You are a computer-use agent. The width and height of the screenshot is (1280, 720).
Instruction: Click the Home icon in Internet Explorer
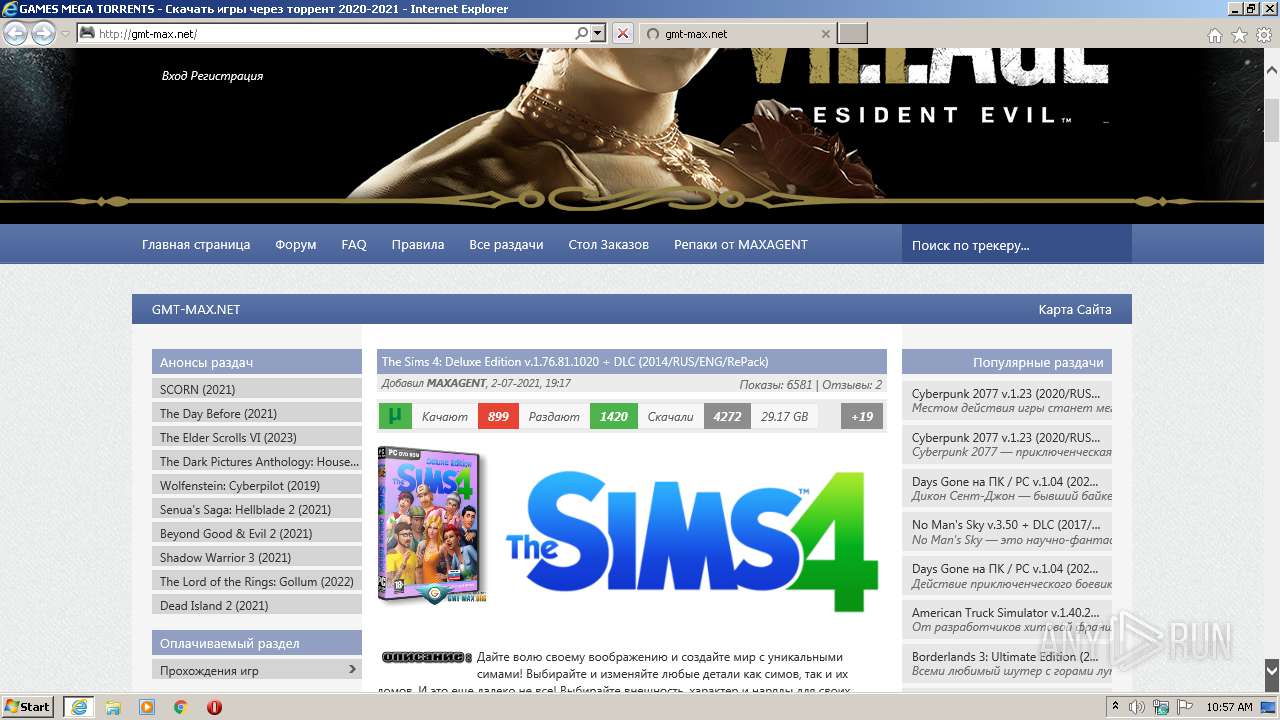coord(1215,35)
